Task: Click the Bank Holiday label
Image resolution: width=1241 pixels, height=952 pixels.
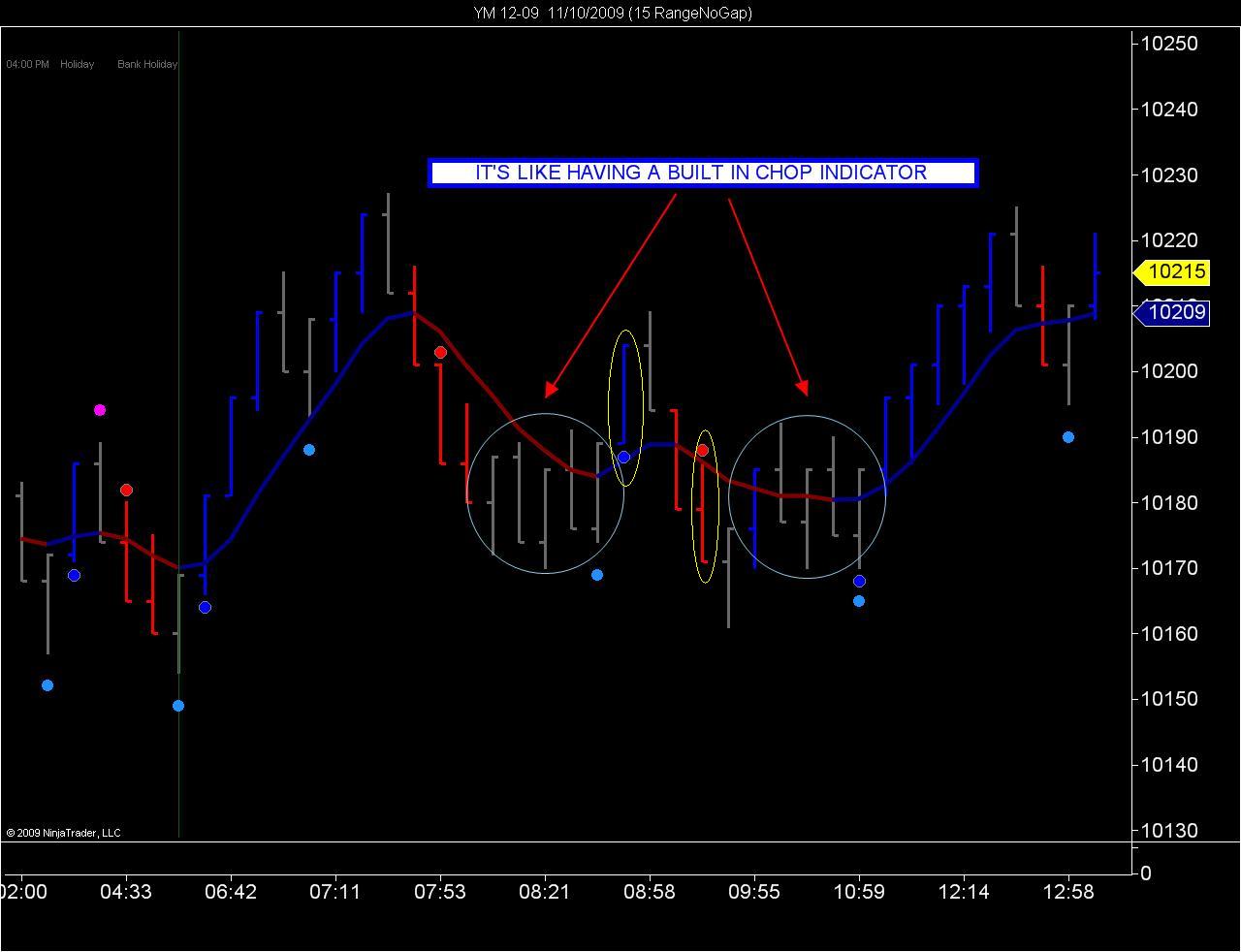Action: 147,64
